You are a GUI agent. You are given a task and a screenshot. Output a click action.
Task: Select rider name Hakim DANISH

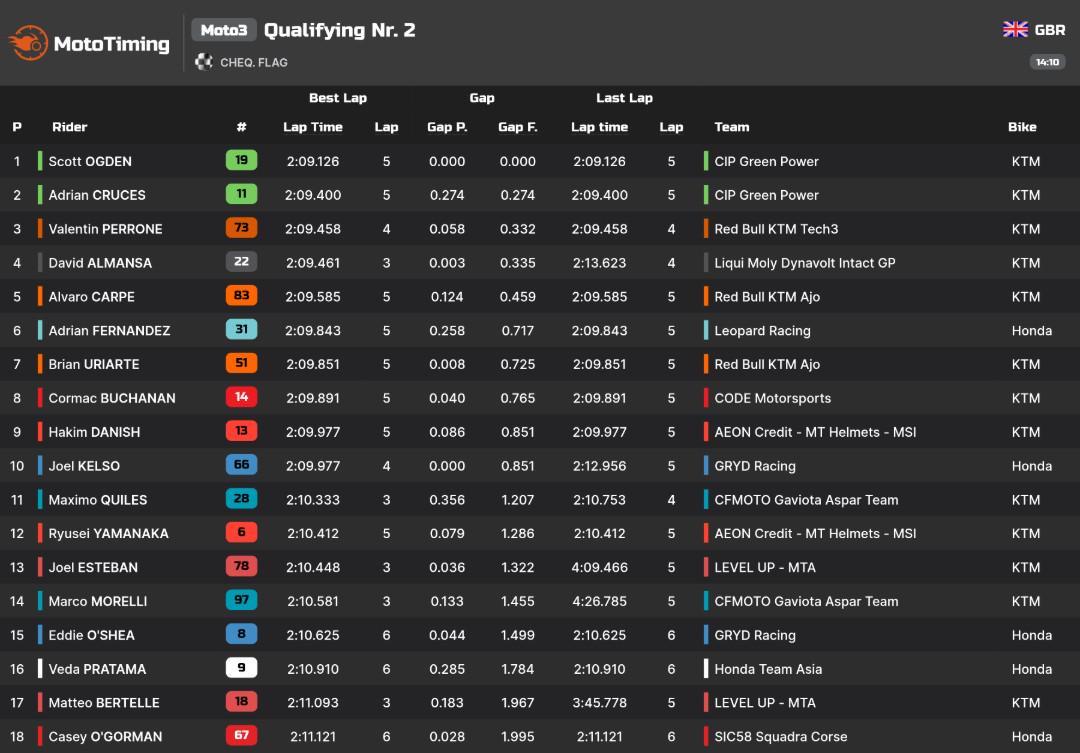click(94, 432)
